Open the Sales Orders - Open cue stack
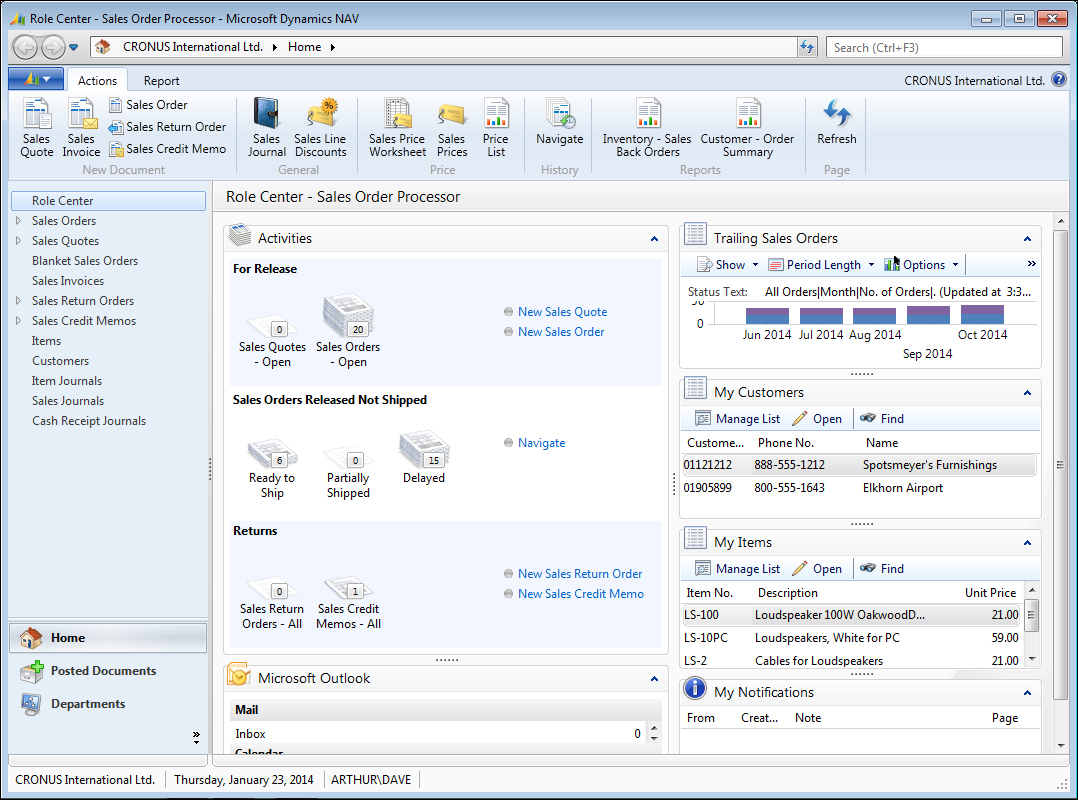 pos(348,332)
